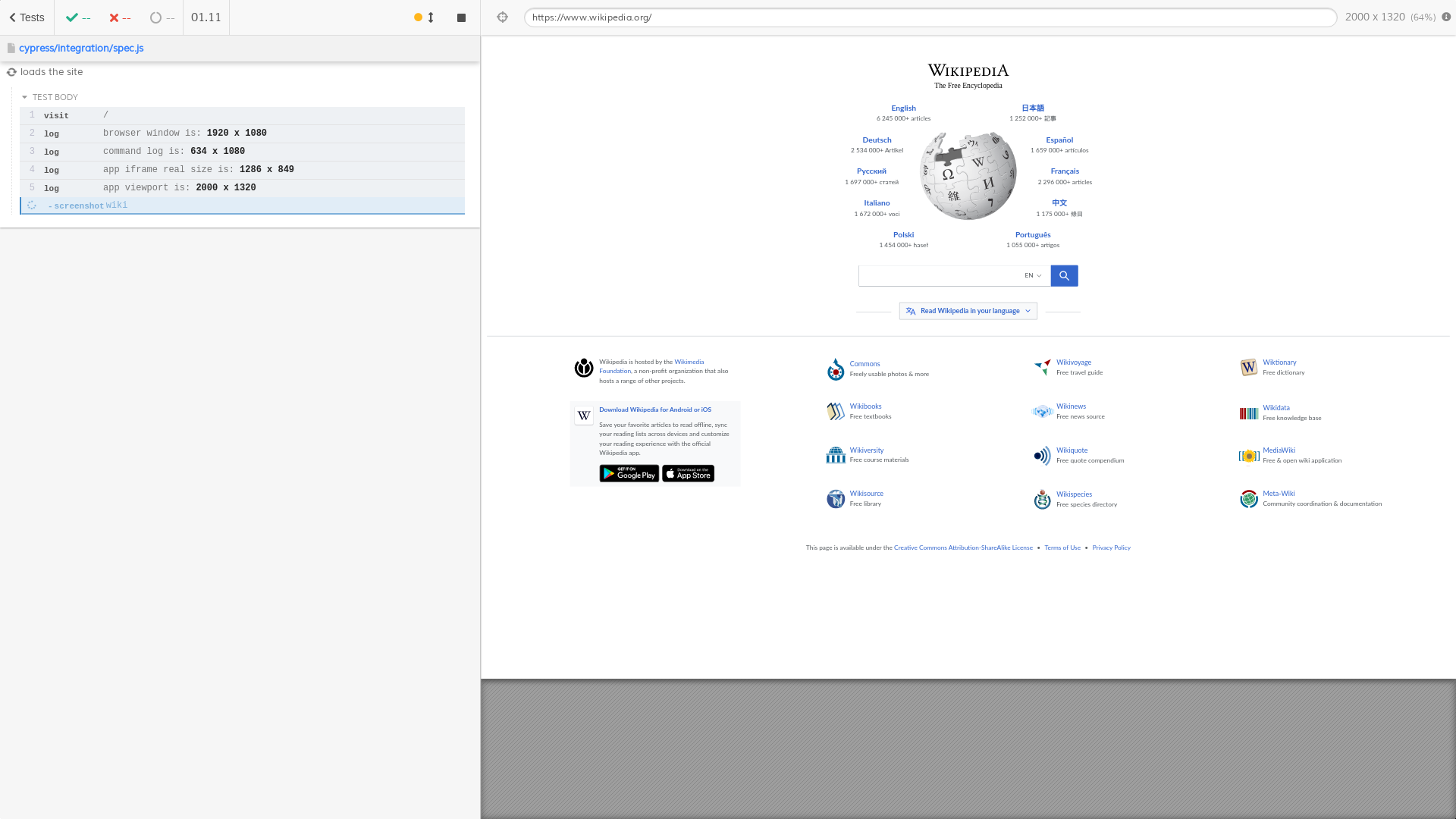Click the URL address bar
This screenshot has width=1456, height=819.
929,17
